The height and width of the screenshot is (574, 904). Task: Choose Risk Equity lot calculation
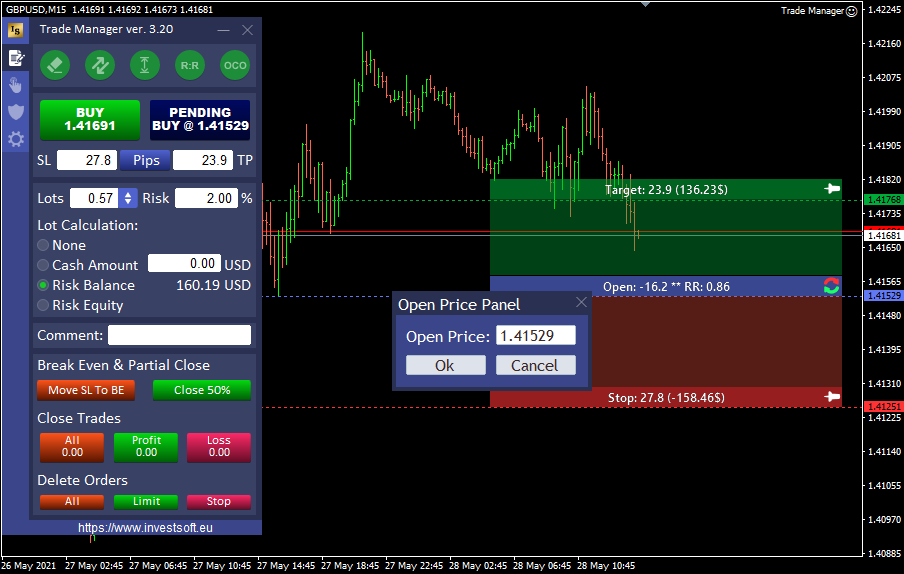(x=43, y=305)
